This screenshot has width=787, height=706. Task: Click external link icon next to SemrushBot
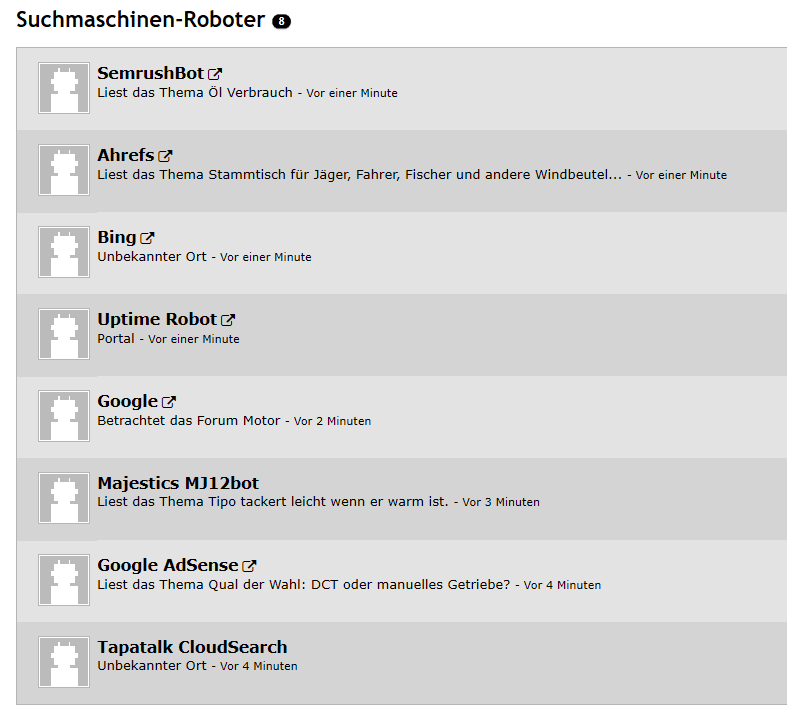click(x=215, y=74)
